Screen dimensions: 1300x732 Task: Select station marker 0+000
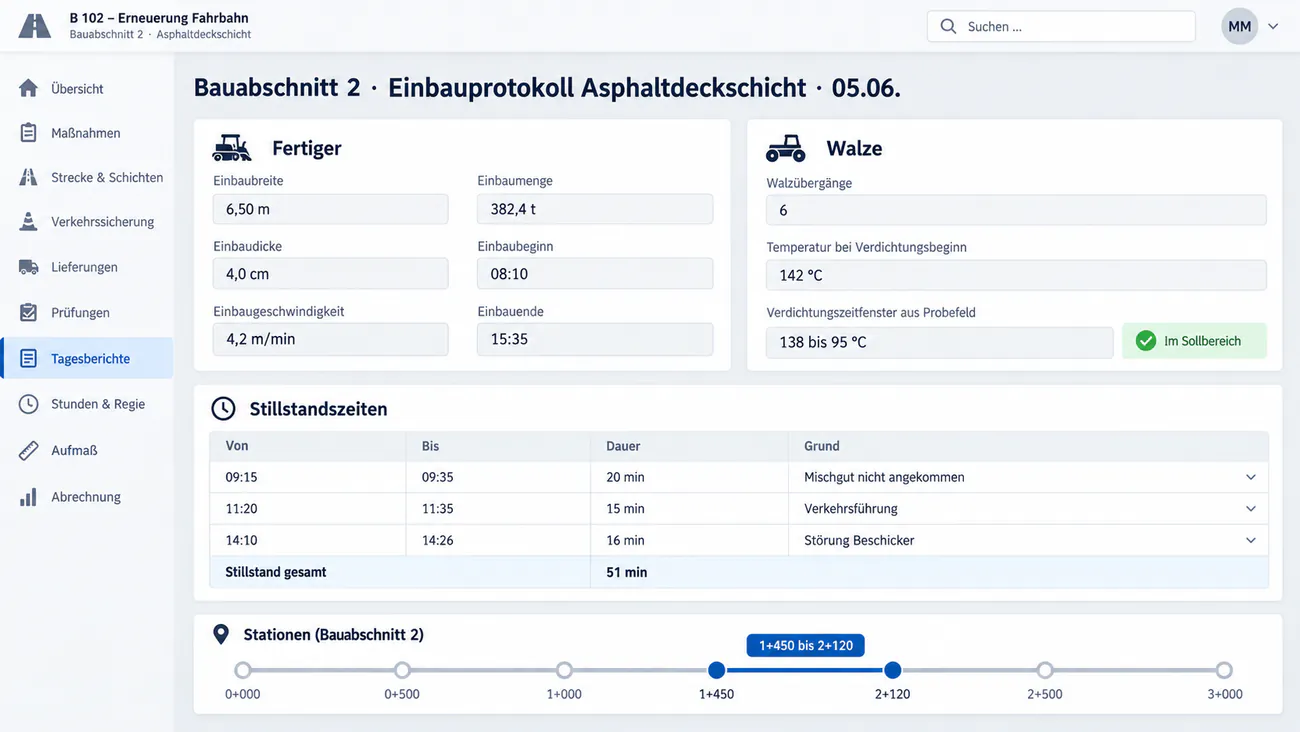[243, 670]
